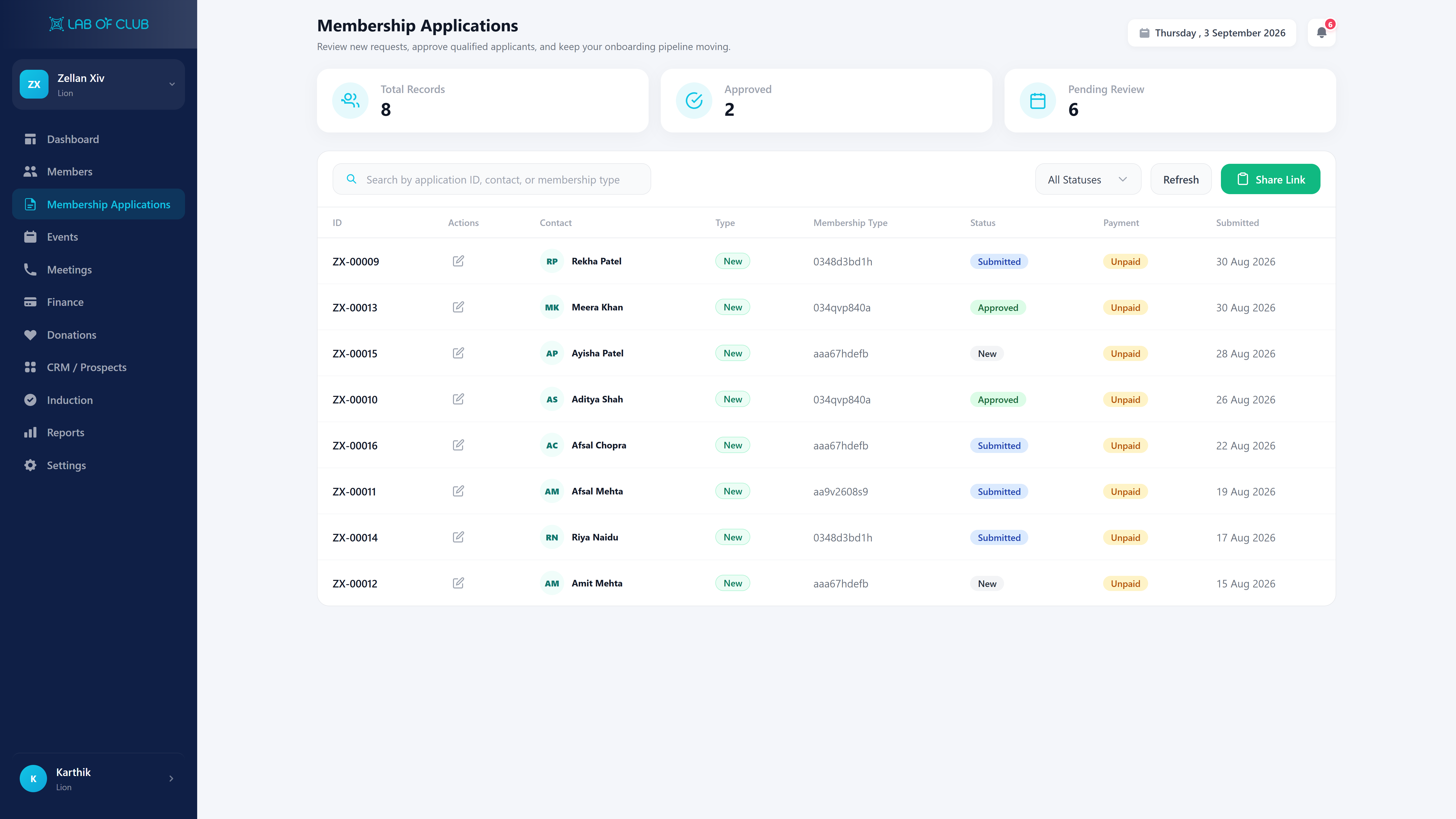Click the New type badge for Rekha Patel
This screenshot has width=1456, height=819.
pyautogui.click(x=733, y=261)
